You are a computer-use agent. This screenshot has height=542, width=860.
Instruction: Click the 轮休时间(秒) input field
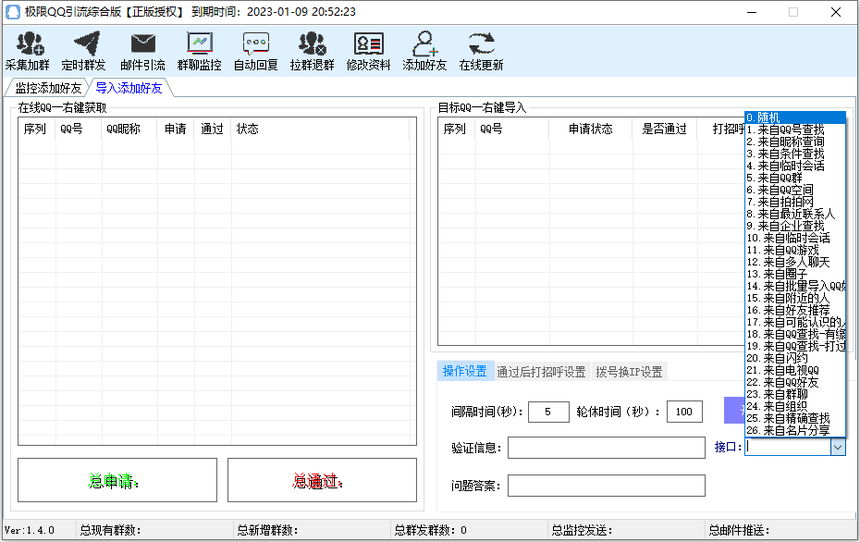click(x=684, y=411)
